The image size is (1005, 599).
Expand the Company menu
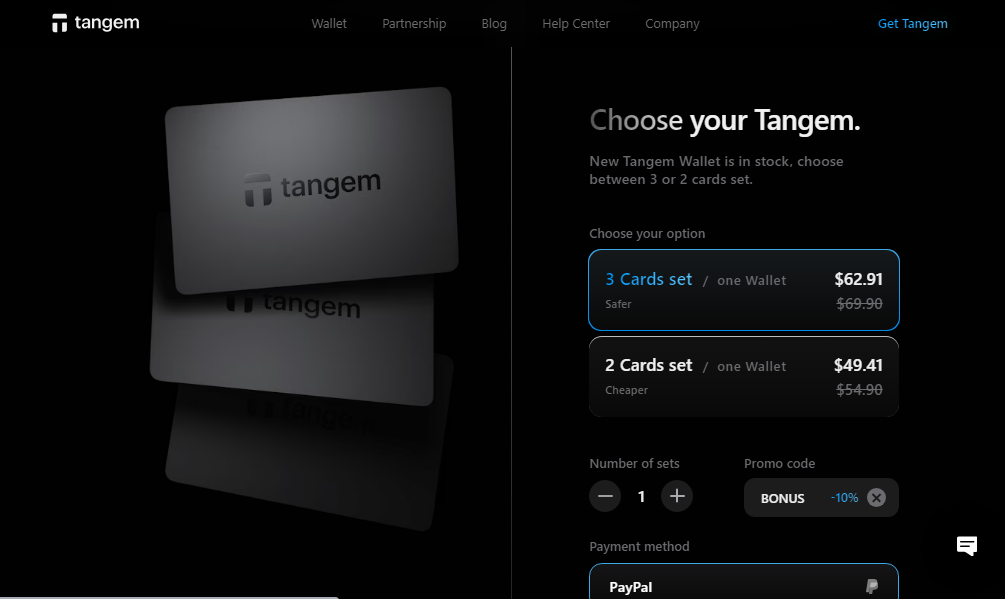(672, 24)
